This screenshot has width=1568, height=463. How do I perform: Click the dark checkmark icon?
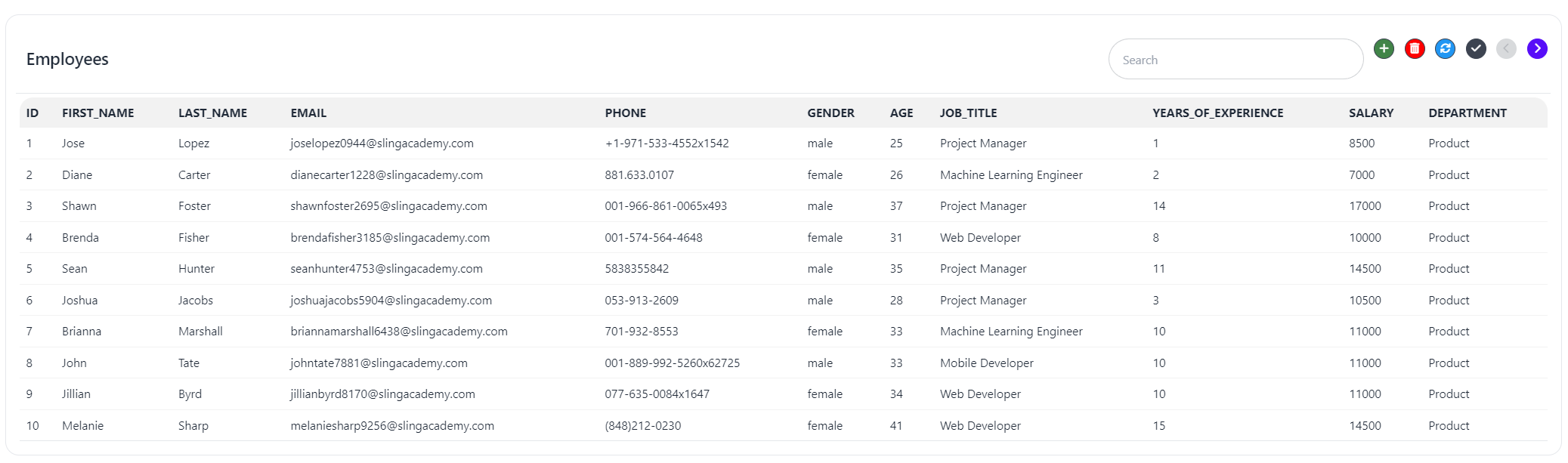1476,49
